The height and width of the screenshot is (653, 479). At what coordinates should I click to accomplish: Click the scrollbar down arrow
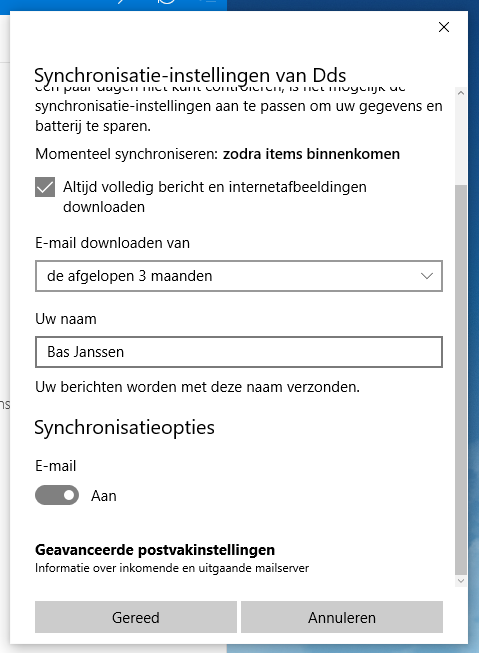click(x=461, y=581)
